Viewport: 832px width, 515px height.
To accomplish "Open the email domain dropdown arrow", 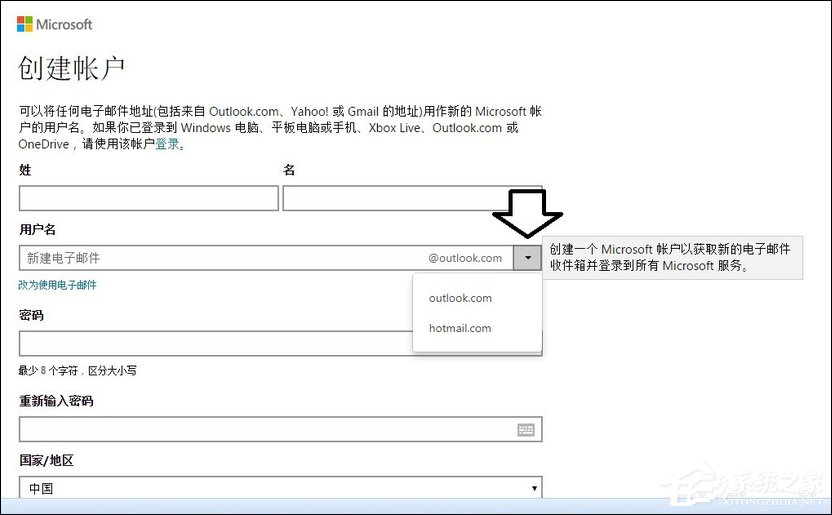I will pyautogui.click(x=527, y=258).
